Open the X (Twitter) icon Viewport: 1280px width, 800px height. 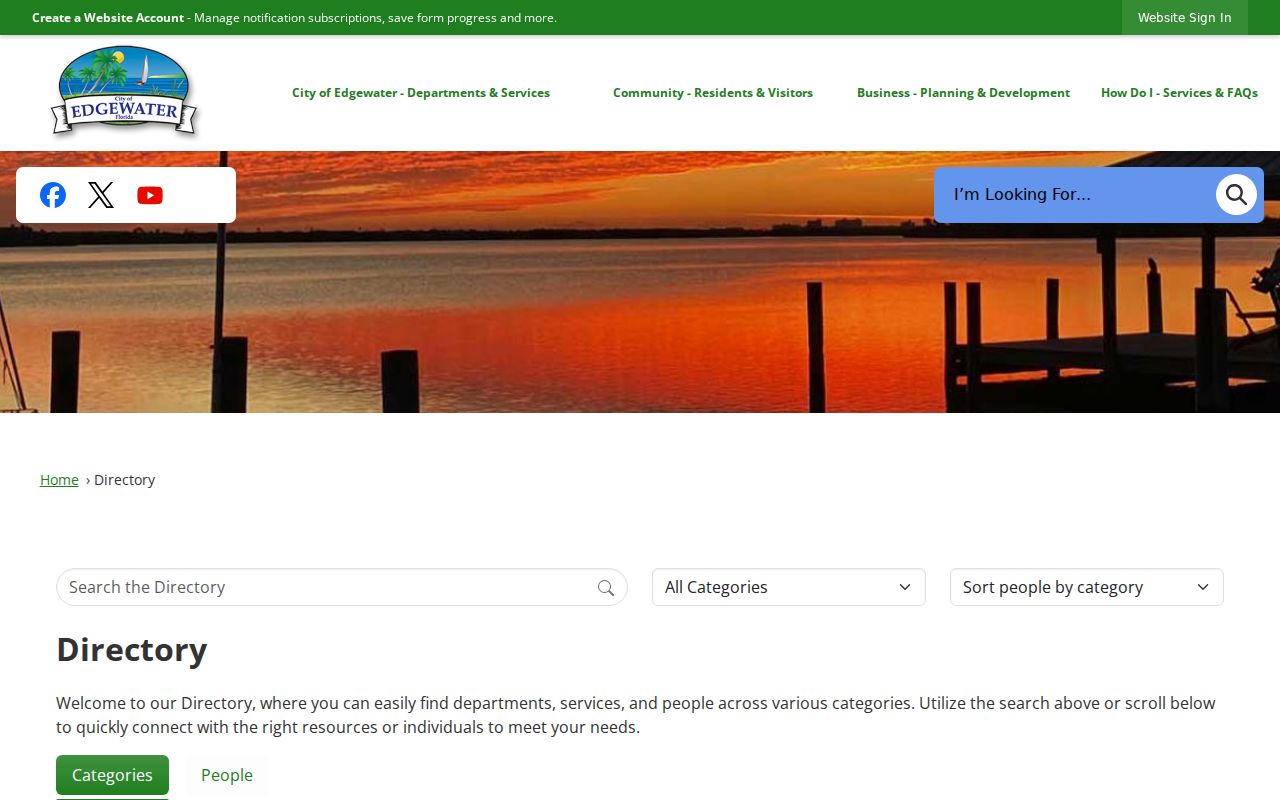pos(101,195)
